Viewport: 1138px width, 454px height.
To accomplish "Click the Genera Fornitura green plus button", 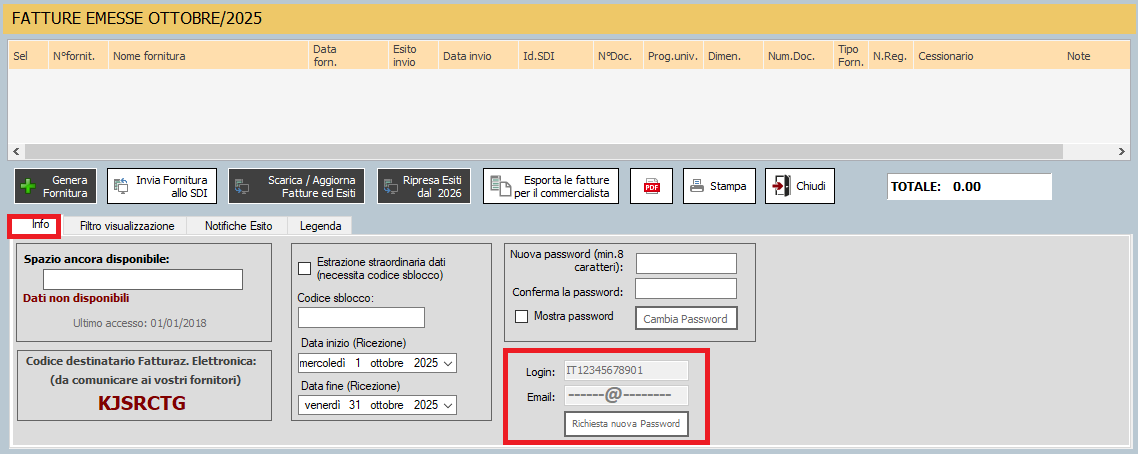I will pyautogui.click(x=56, y=186).
